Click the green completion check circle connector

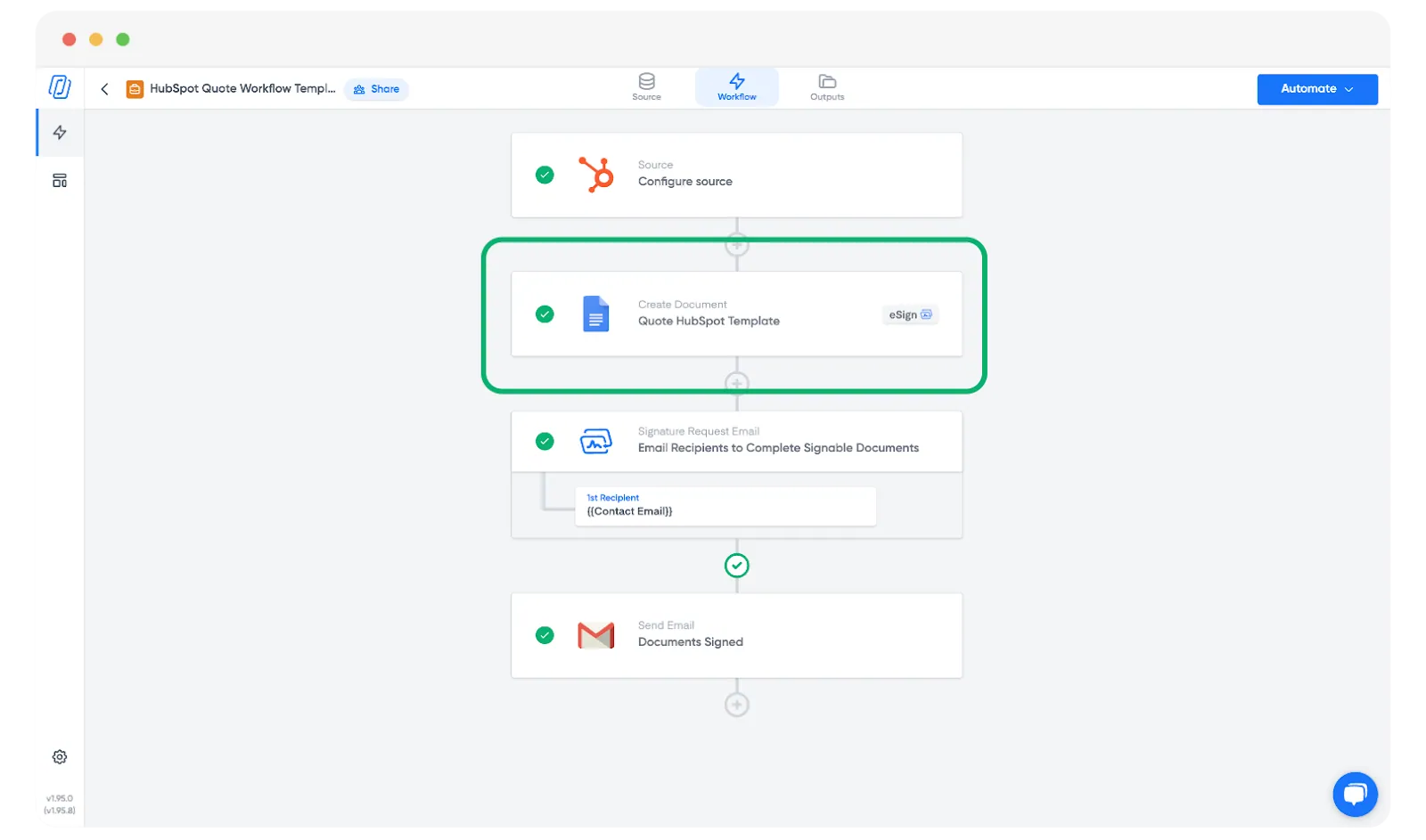[736, 566]
